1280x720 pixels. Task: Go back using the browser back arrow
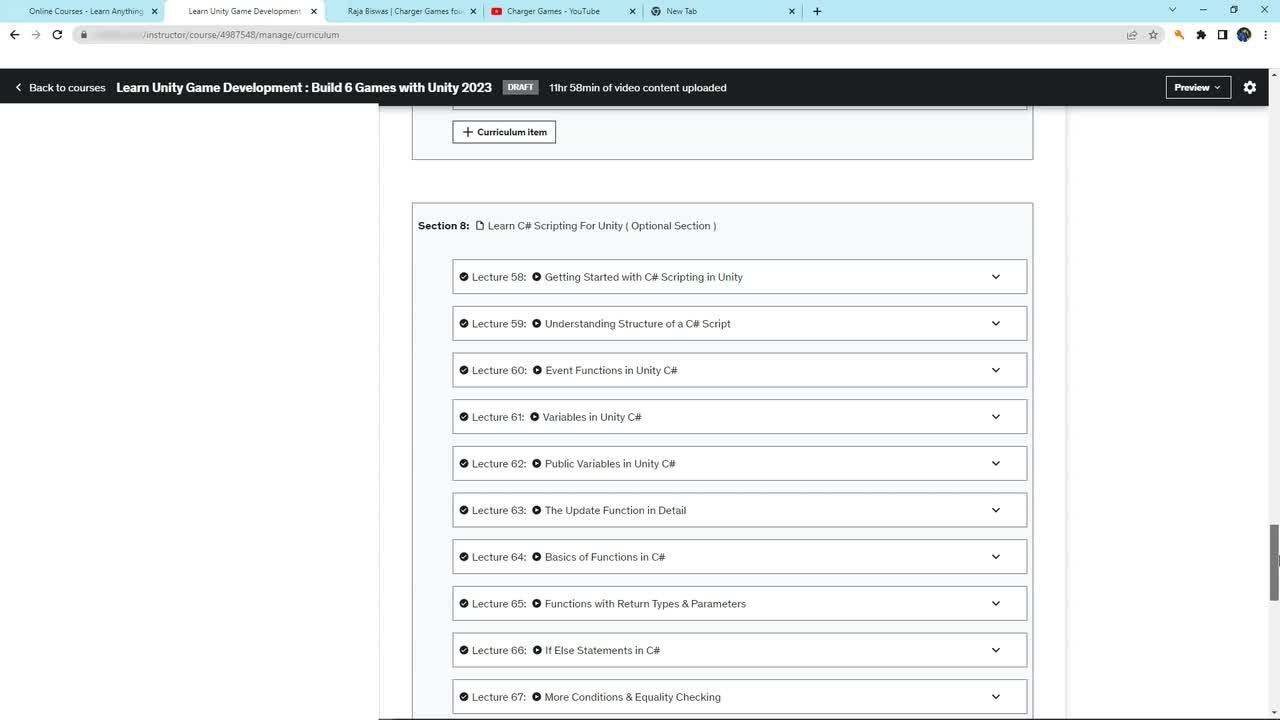[14, 34]
